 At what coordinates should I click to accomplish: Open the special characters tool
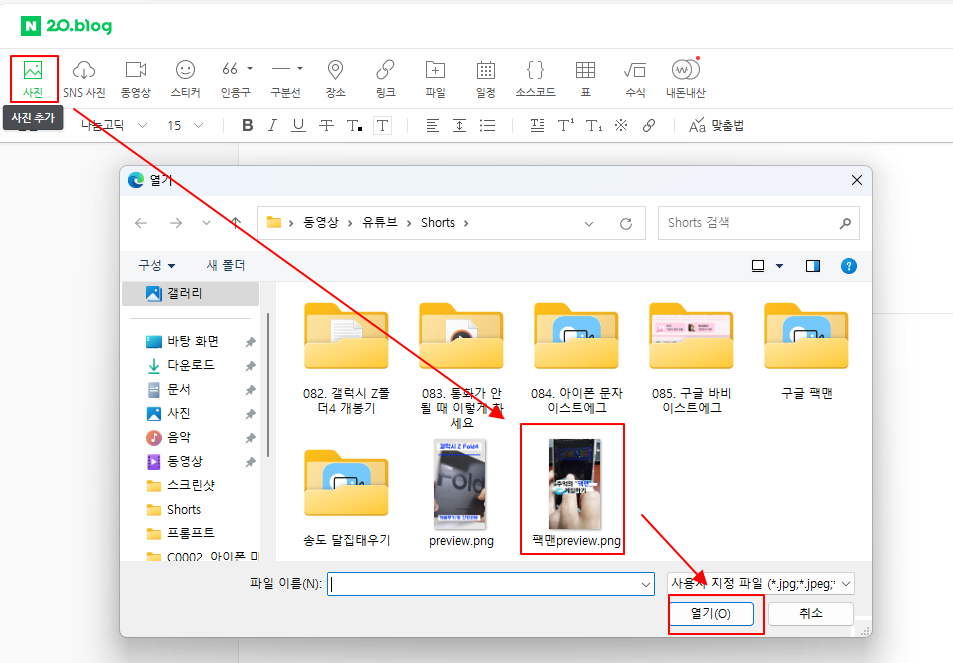pyautogui.click(x=621, y=125)
